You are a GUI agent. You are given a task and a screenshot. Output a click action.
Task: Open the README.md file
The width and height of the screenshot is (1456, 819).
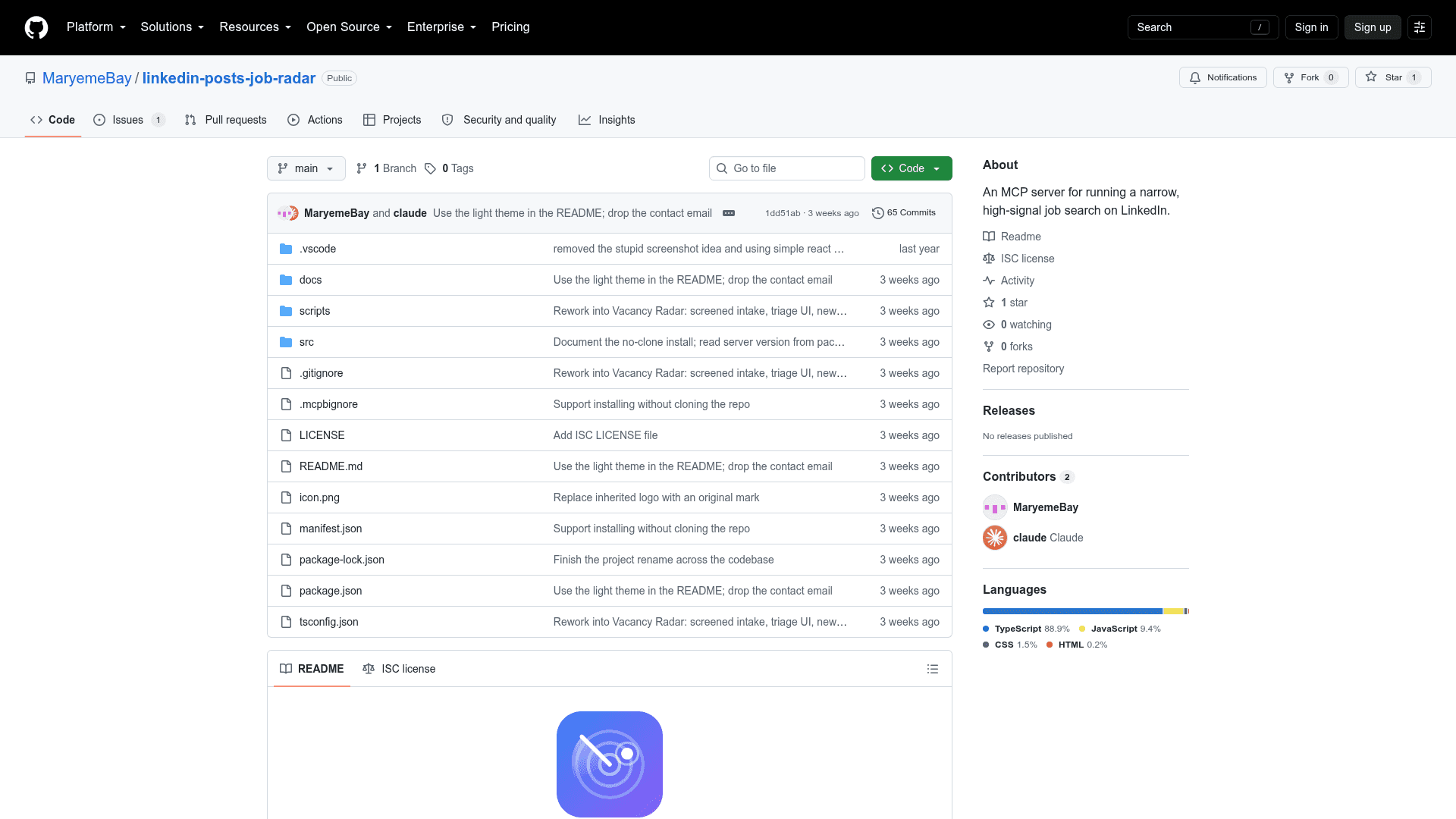click(x=331, y=466)
